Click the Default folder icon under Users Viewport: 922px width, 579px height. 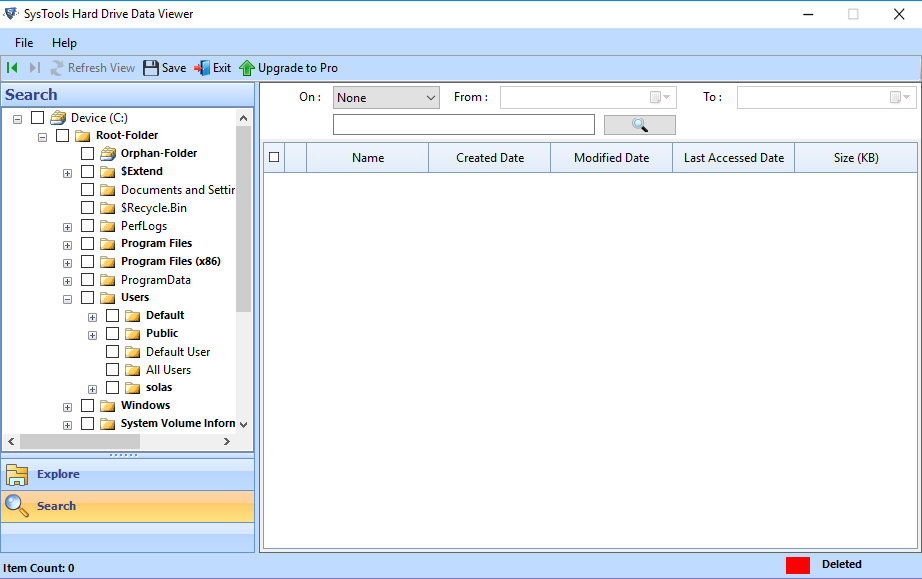click(x=133, y=316)
